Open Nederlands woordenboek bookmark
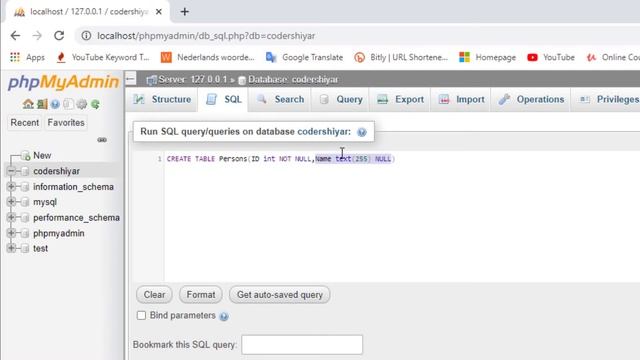Screen dimensions: 640x360 tap(207, 58)
